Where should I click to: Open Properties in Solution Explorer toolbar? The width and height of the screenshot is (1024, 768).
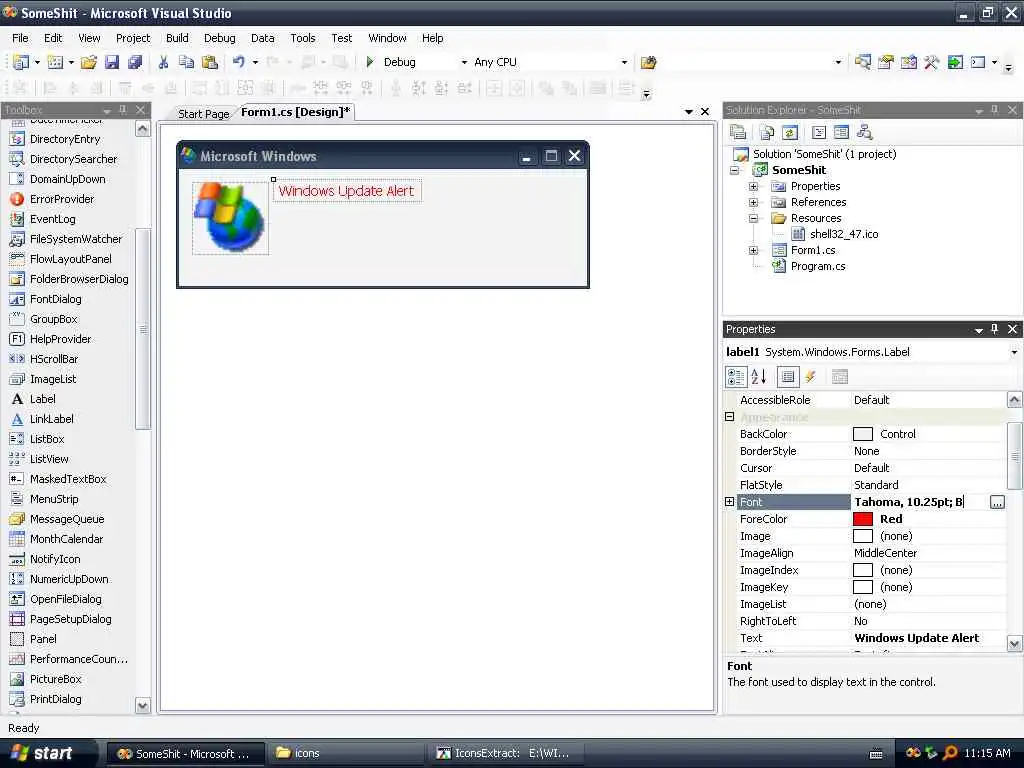(738, 133)
